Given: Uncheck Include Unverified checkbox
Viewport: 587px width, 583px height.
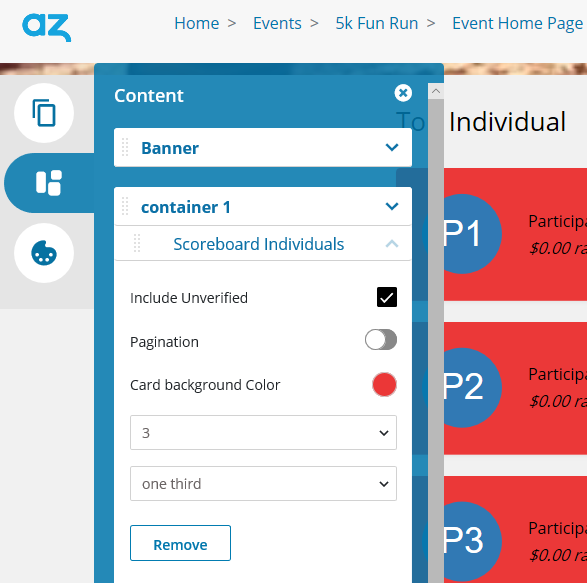Looking at the screenshot, I should (x=387, y=297).
